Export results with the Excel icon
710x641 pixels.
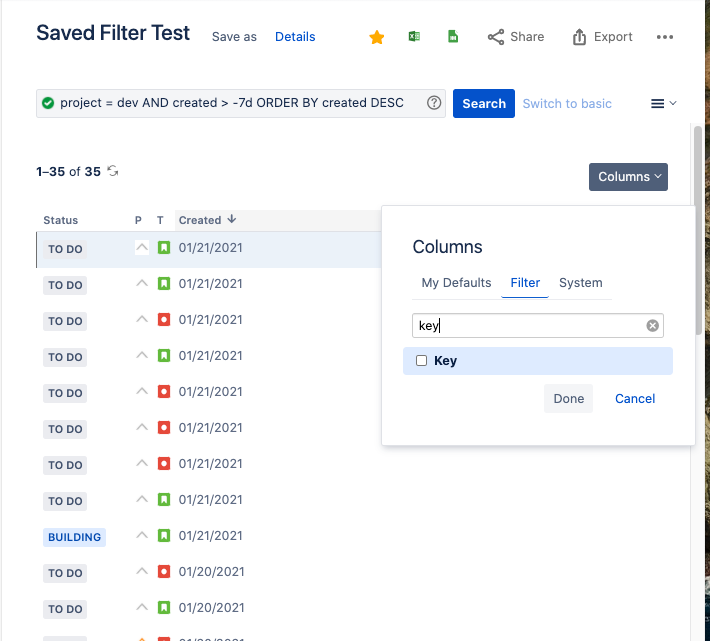pyautogui.click(x=414, y=36)
